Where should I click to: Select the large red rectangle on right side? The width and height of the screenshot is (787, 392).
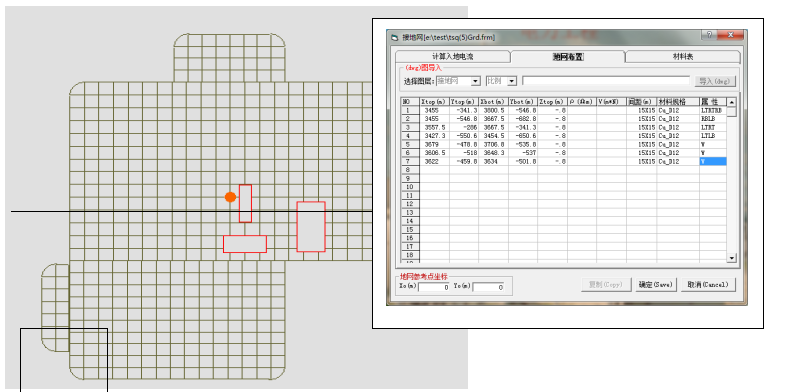[x=311, y=226]
